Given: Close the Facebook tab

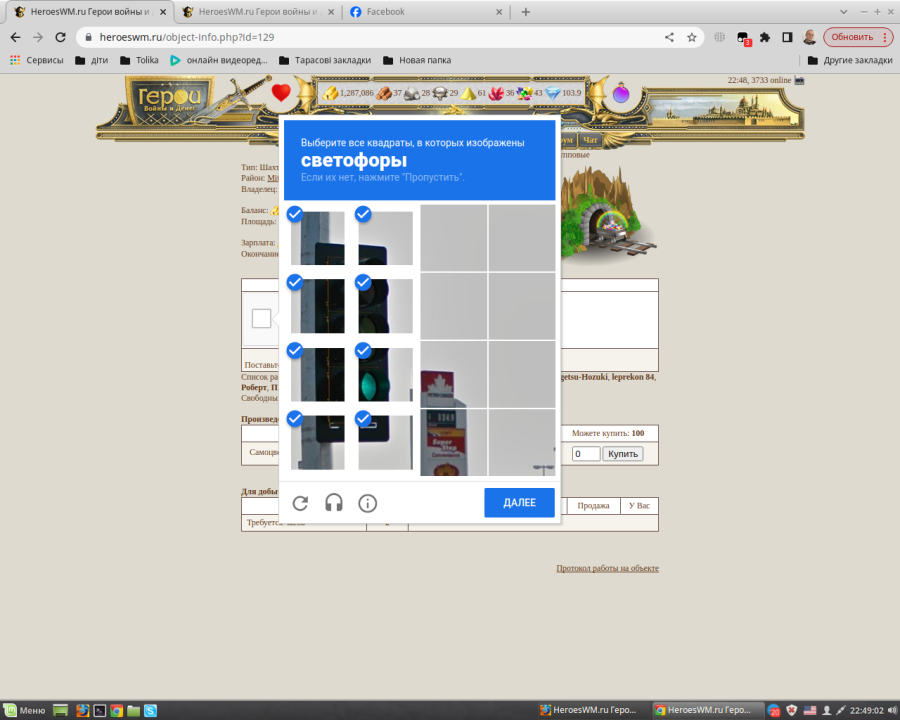Looking at the screenshot, I should (499, 12).
